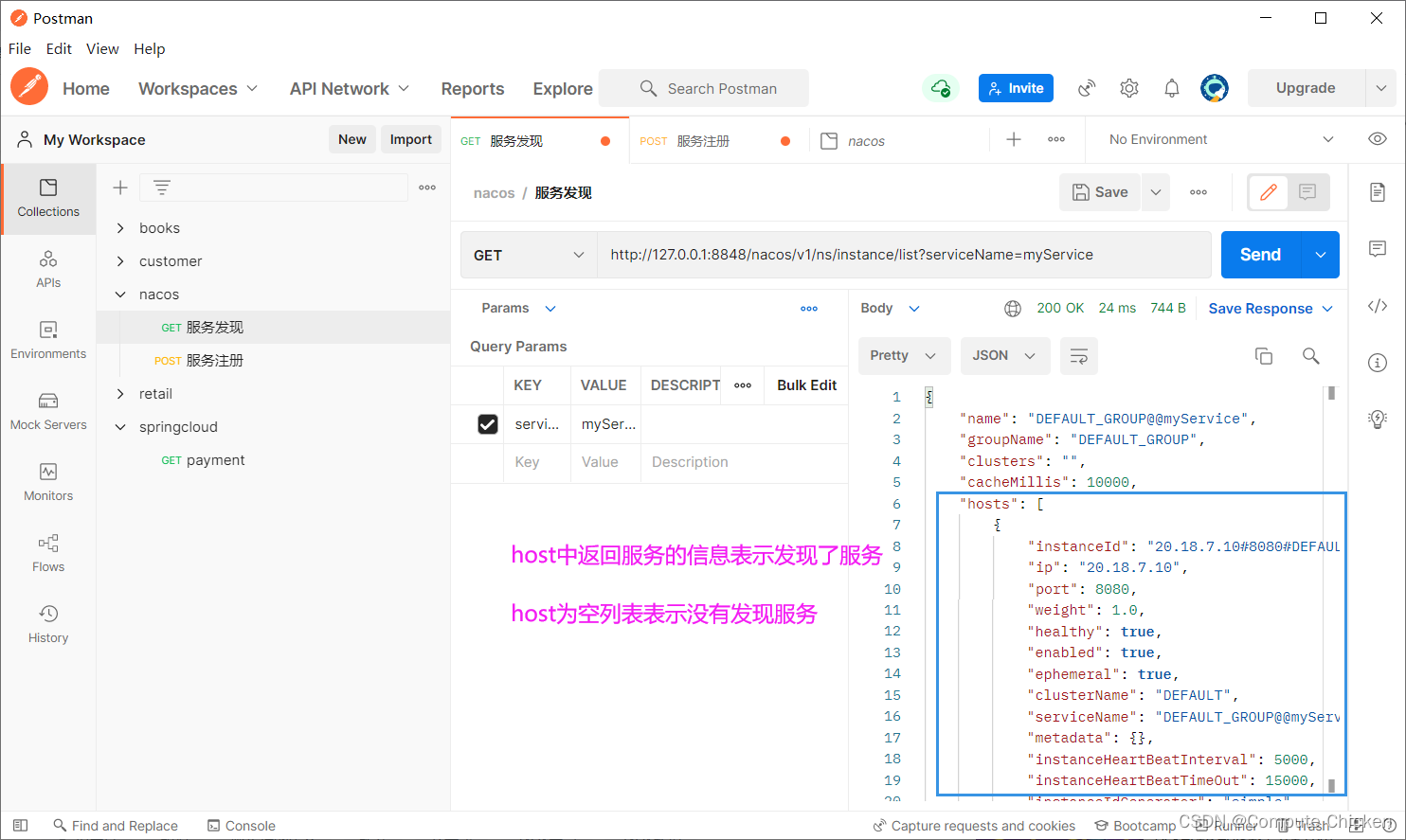
Task: Open the Monitors sidebar panel
Action: (48, 482)
